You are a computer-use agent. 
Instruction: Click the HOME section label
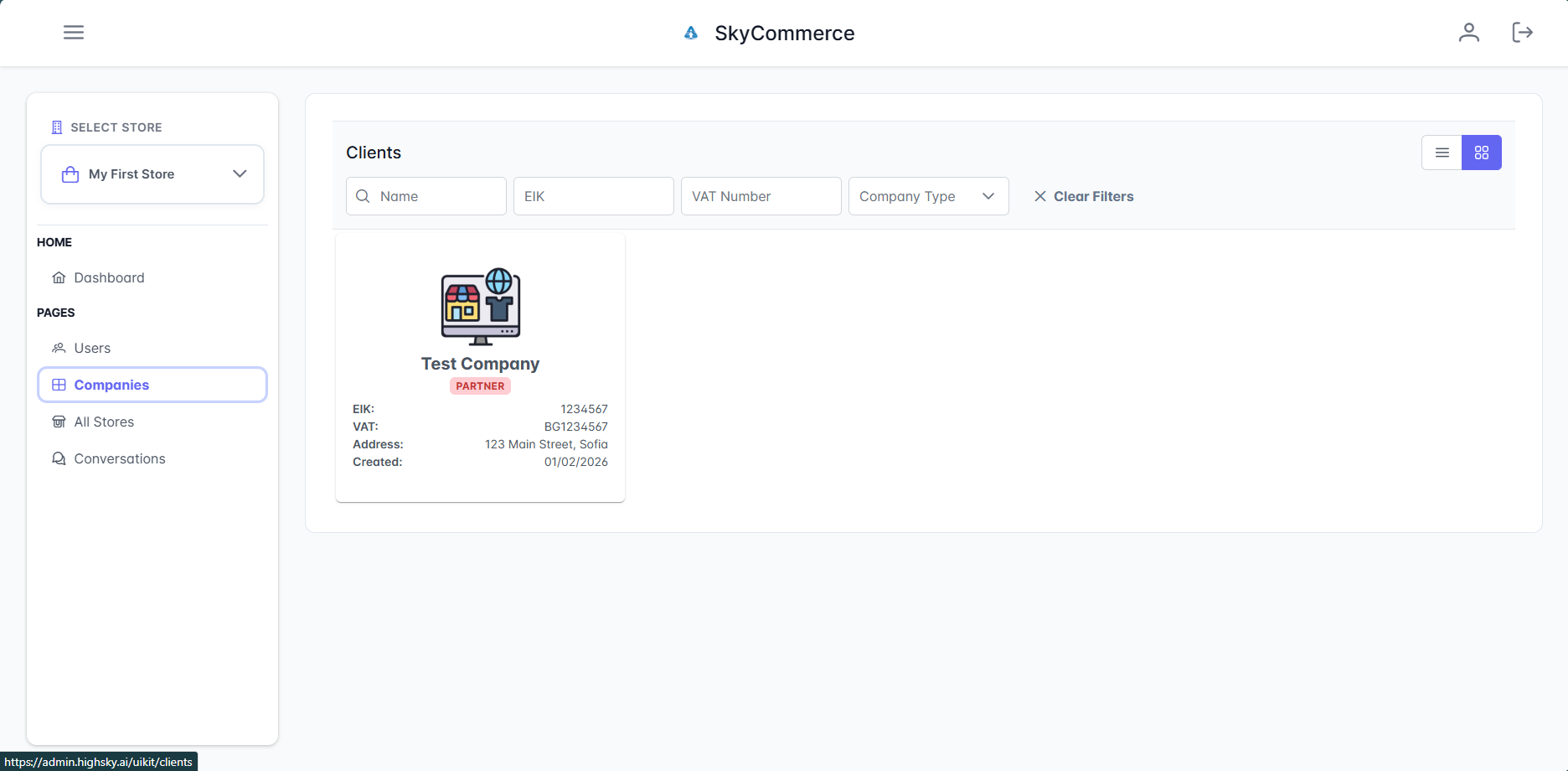coord(54,242)
